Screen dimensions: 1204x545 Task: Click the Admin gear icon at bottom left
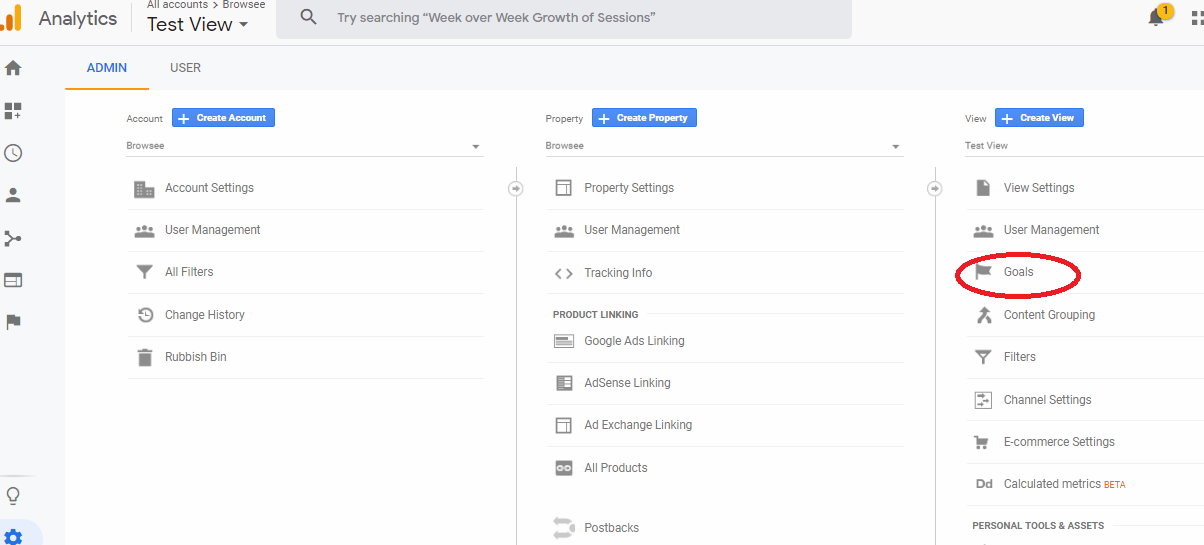point(13,537)
